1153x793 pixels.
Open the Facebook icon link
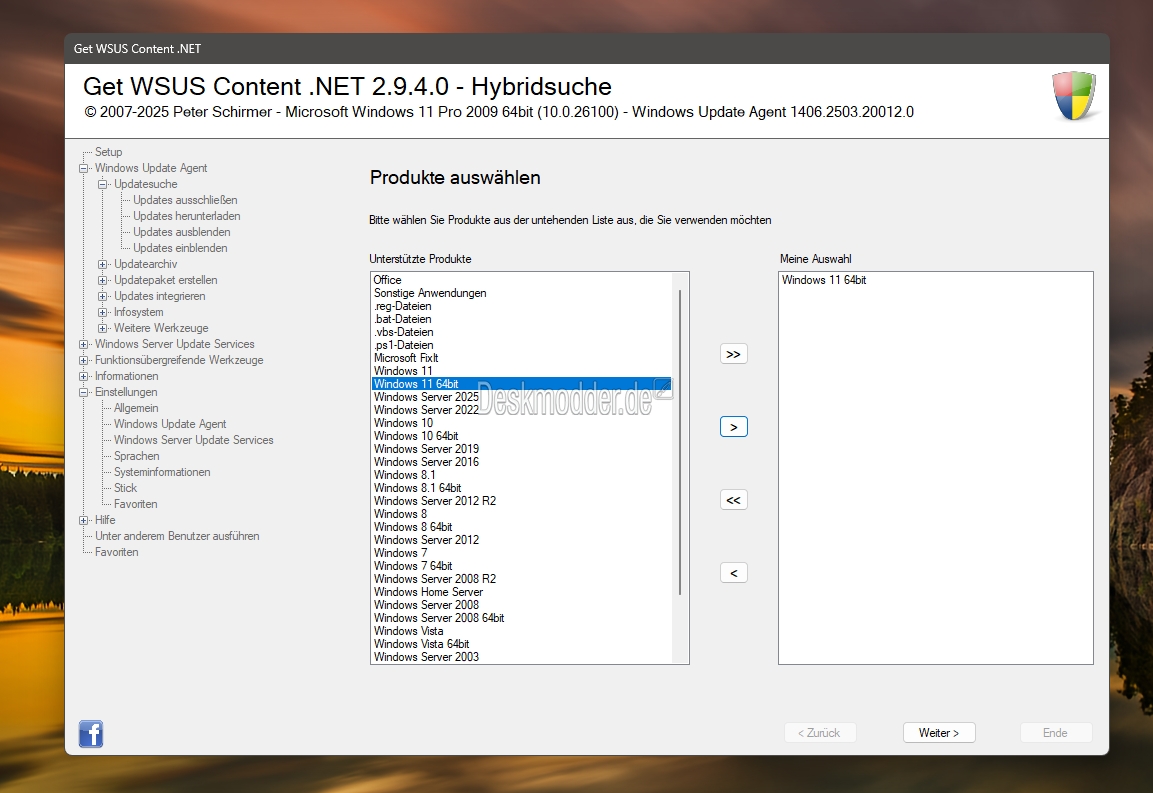[91, 733]
